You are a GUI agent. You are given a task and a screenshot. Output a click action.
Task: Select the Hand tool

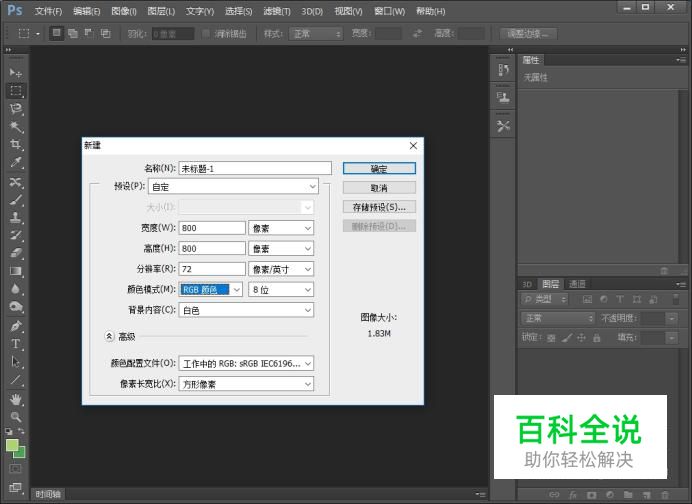16,399
